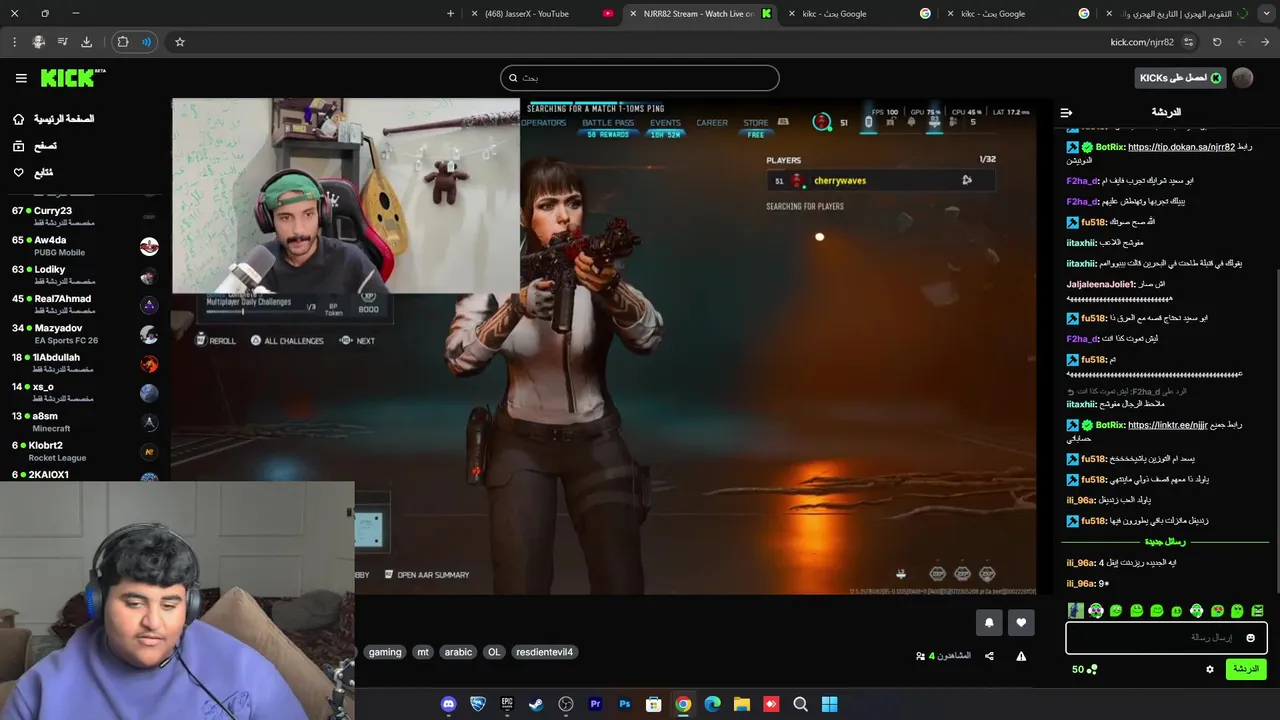Open Chrome downloads icon
This screenshot has height=720, width=1280.
86,42
